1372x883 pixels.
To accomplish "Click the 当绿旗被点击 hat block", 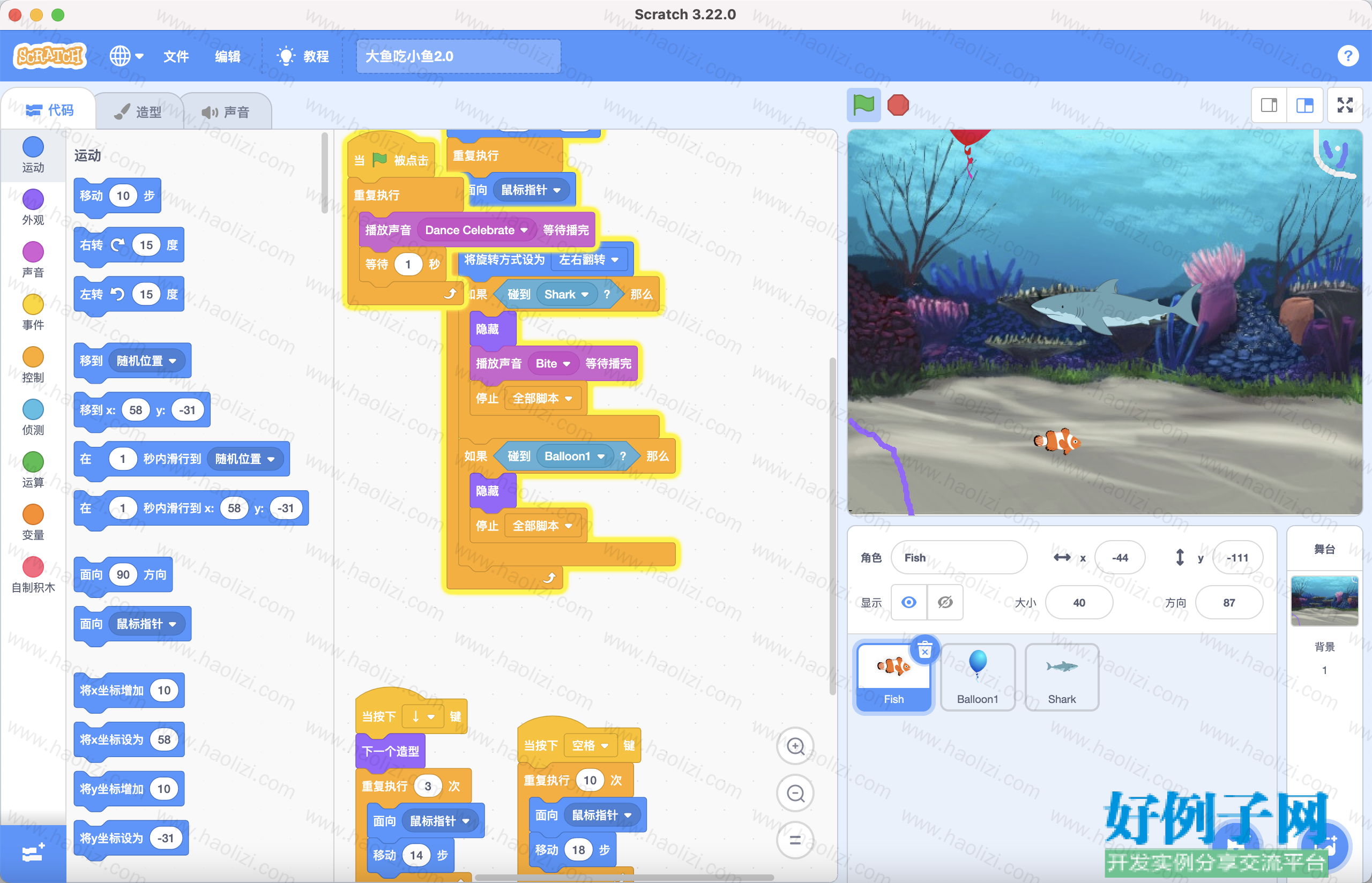I will [391, 155].
